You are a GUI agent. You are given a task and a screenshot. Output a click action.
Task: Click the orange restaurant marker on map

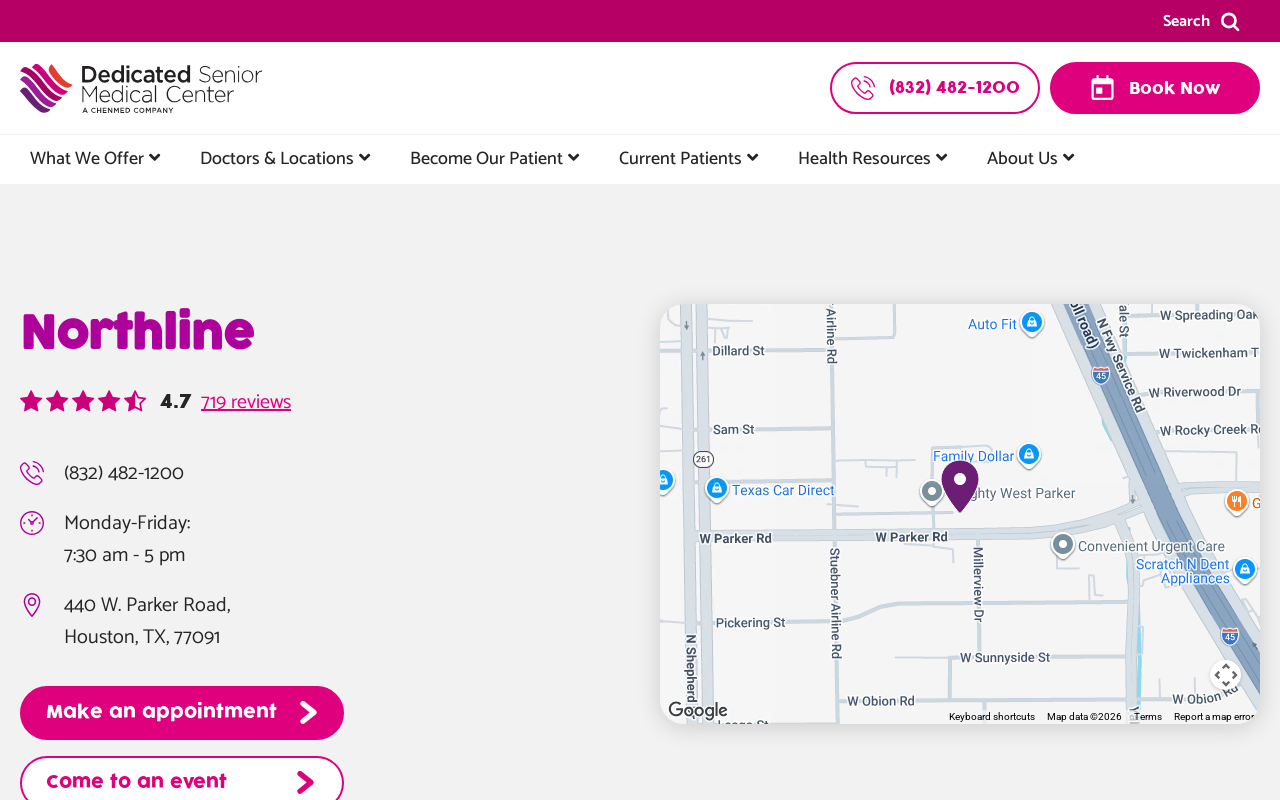[1237, 501]
